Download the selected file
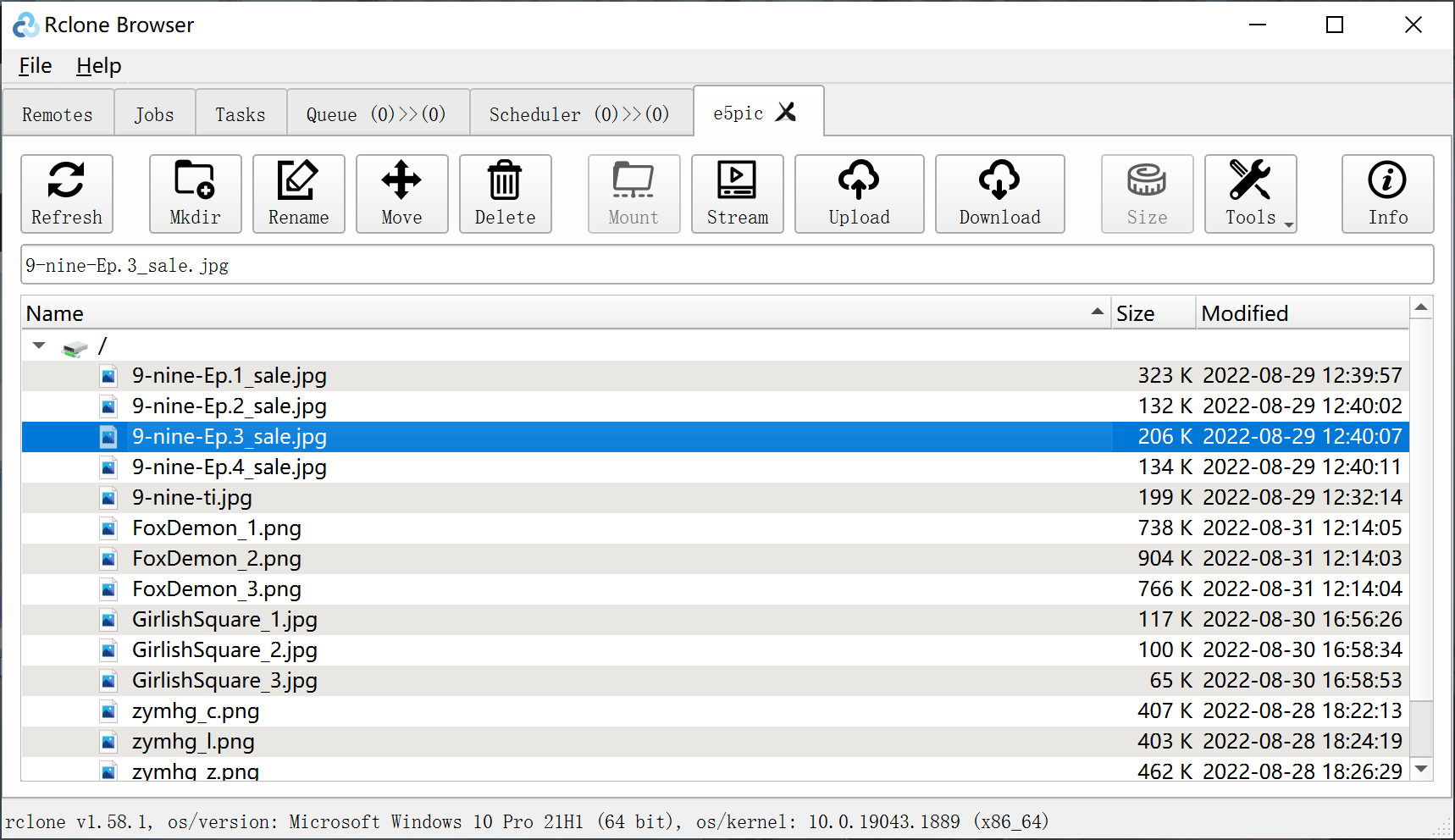The width and height of the screenshot is (1455, 840). (x=999, y=194)
